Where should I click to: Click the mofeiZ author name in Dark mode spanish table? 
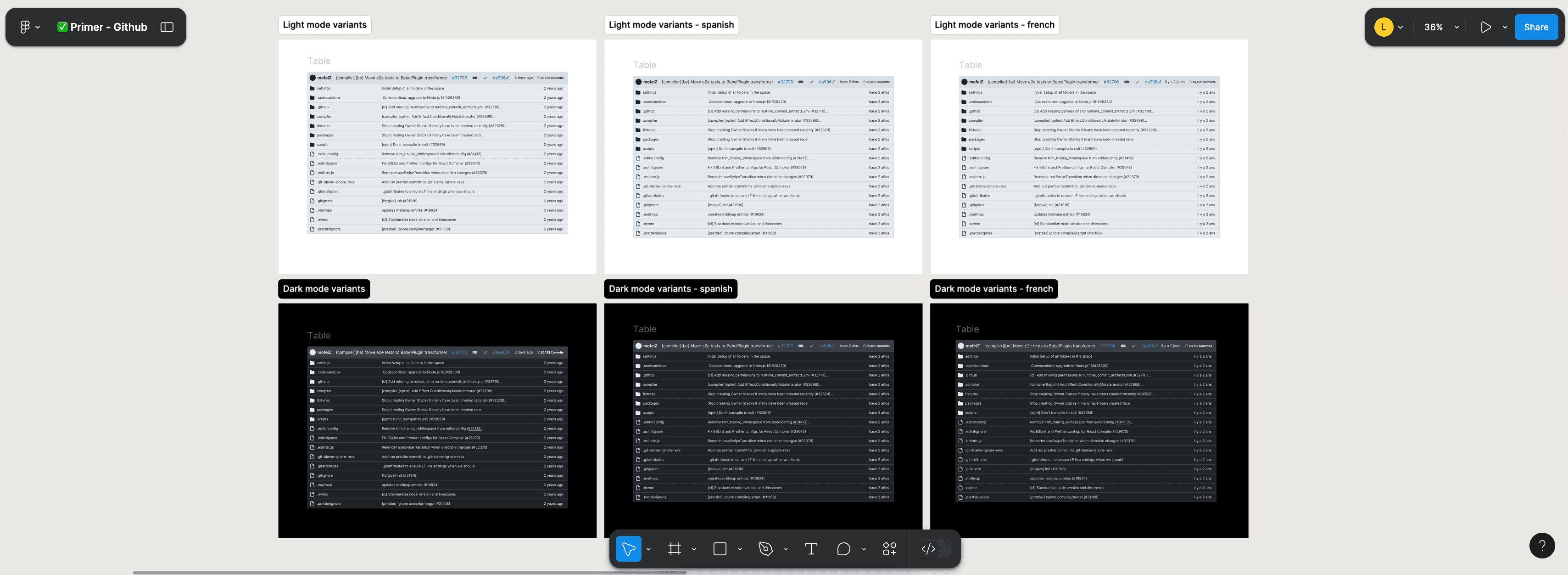(650, 346)
